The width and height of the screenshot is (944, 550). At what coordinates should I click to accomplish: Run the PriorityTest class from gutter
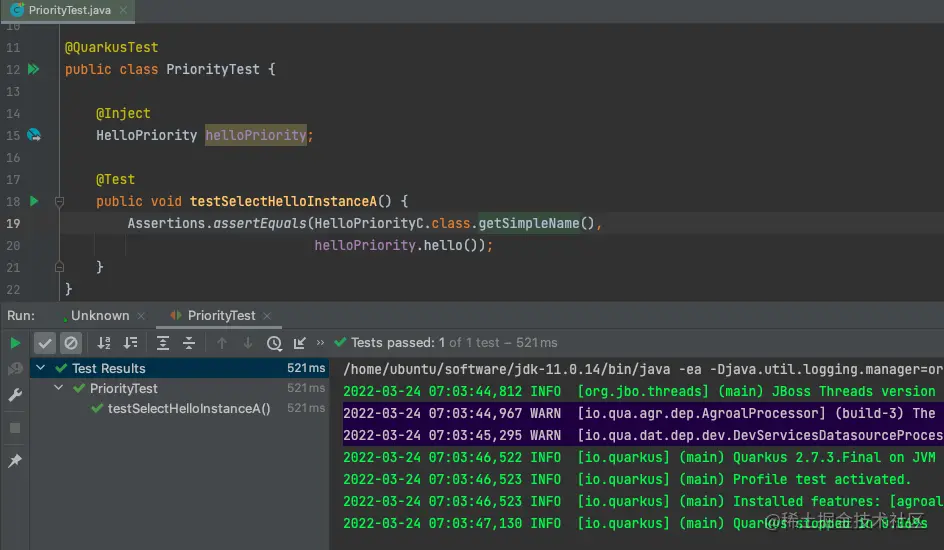pos(34,69)
